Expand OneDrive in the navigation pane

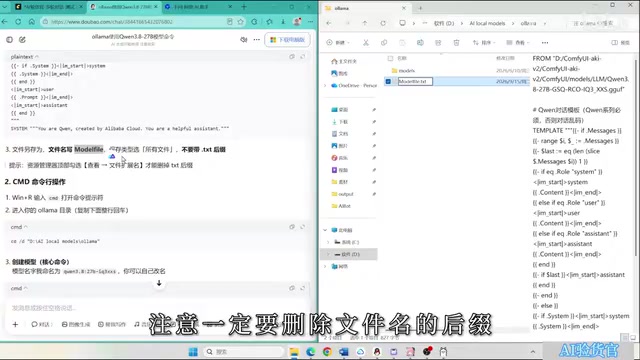click(x=325, y=86)
